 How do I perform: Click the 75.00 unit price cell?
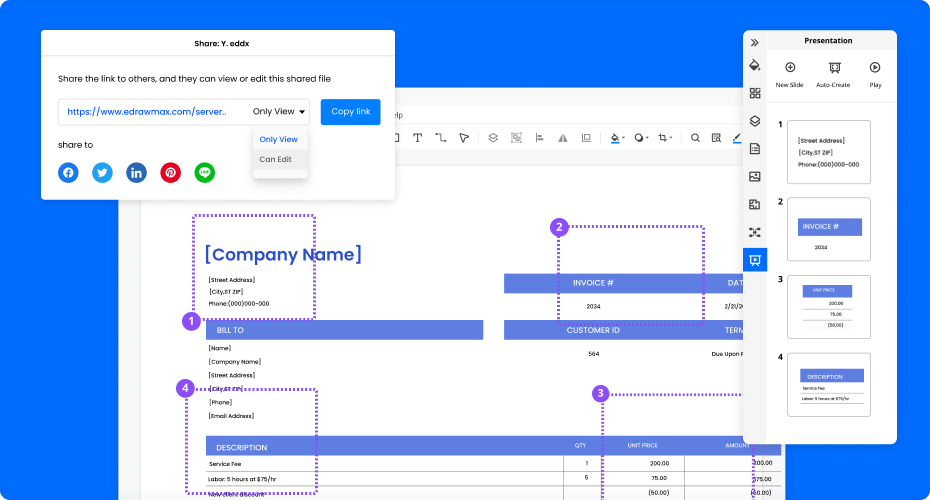(x=658, y=478)
